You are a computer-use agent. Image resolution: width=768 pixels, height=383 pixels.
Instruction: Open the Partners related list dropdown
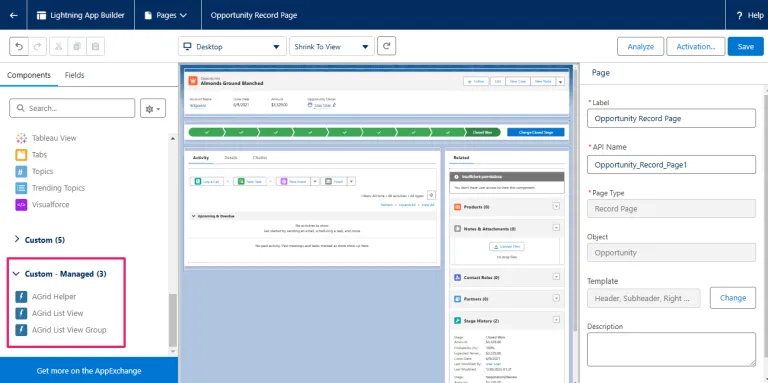point(556,298)
